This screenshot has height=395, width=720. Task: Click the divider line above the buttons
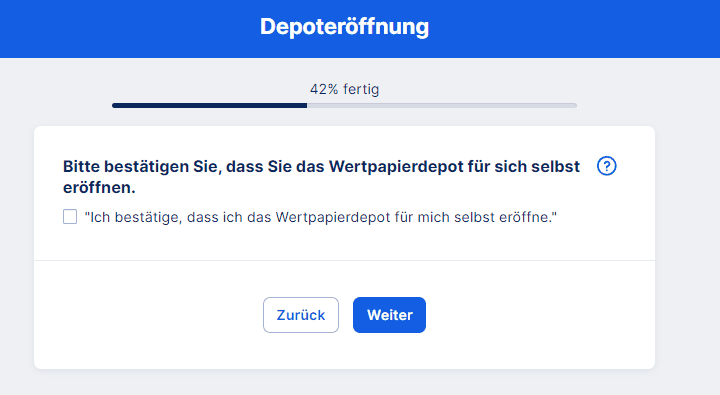coord(344,260)
